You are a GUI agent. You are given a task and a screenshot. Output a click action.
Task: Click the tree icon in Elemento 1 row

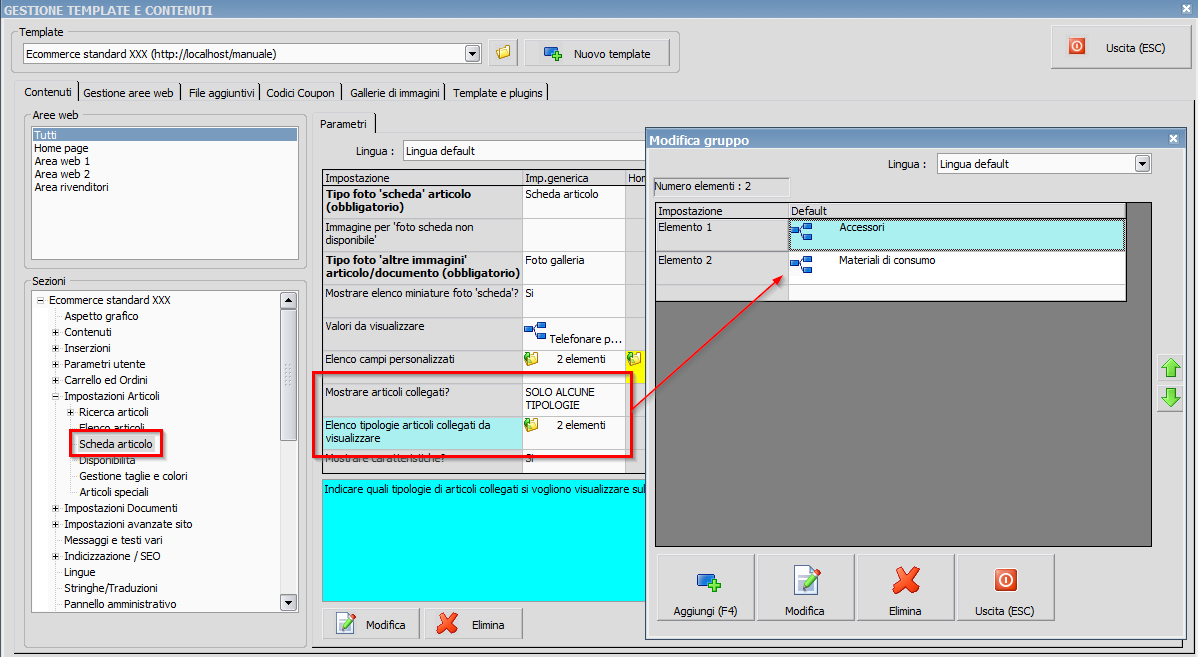click(801, 231)
